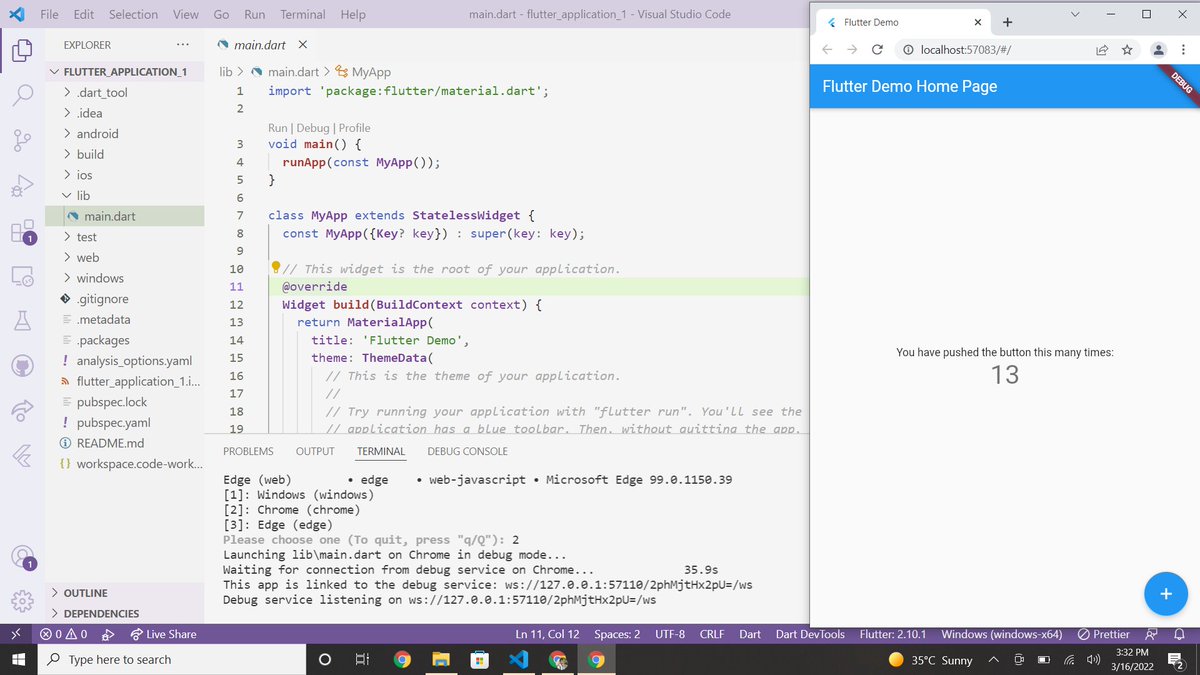Select main.dart in the explorer tree
This screenshot has width=1200, height=675.
click(124, 216)
